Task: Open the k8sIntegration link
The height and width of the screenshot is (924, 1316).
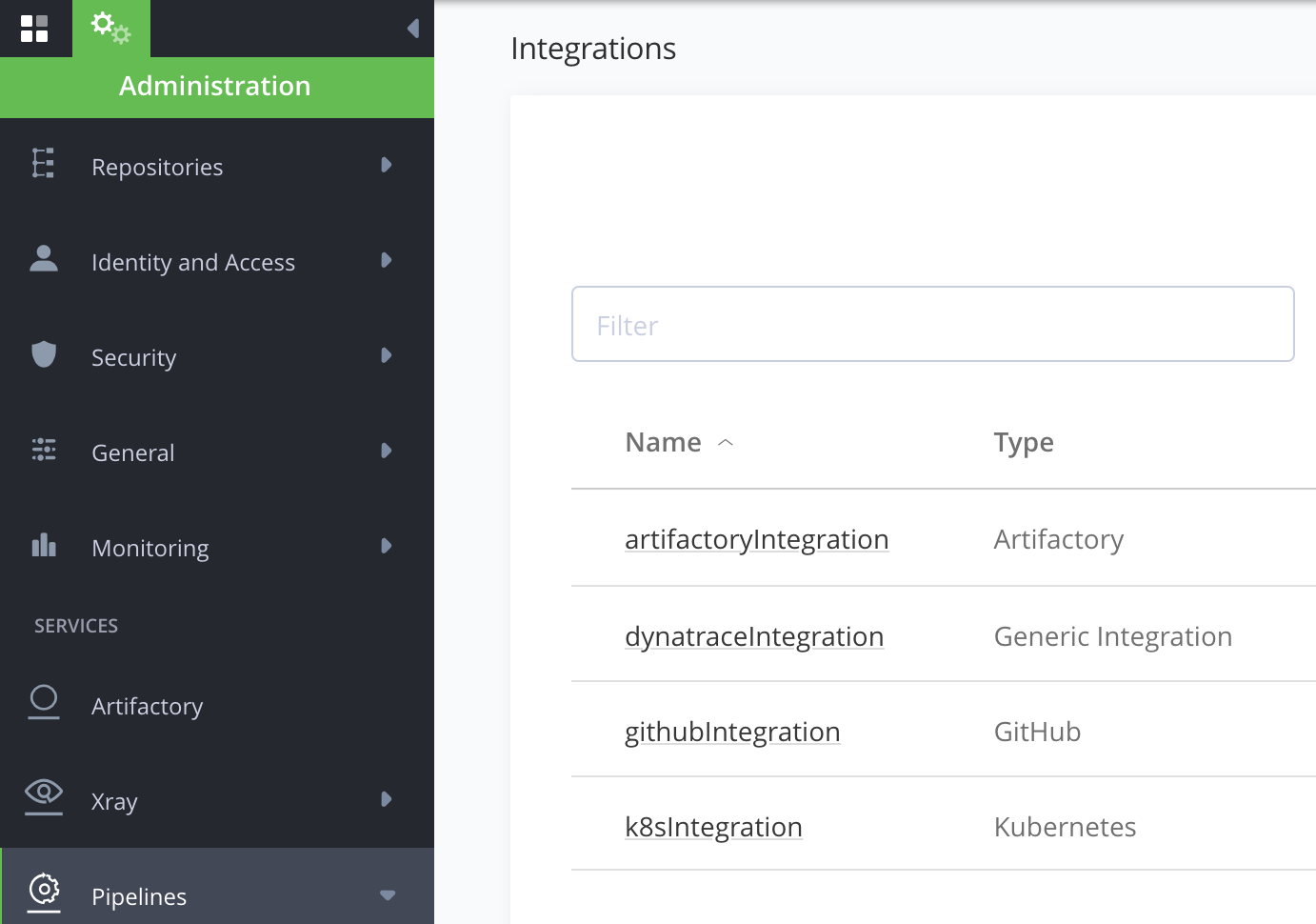Action: [713, 827]
